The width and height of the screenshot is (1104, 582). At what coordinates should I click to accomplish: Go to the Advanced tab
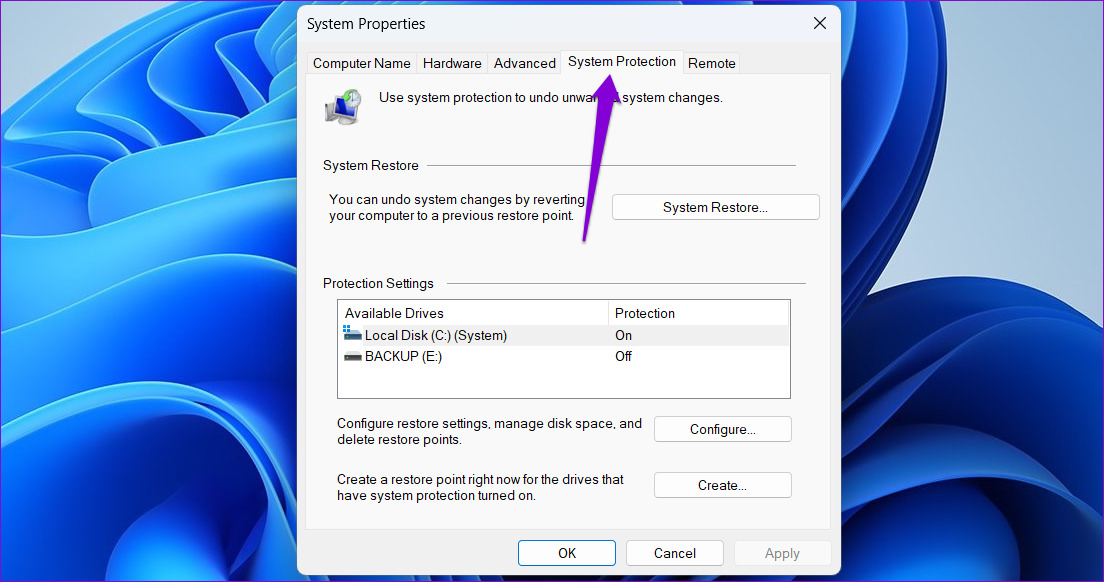click(x=524, y=63)
